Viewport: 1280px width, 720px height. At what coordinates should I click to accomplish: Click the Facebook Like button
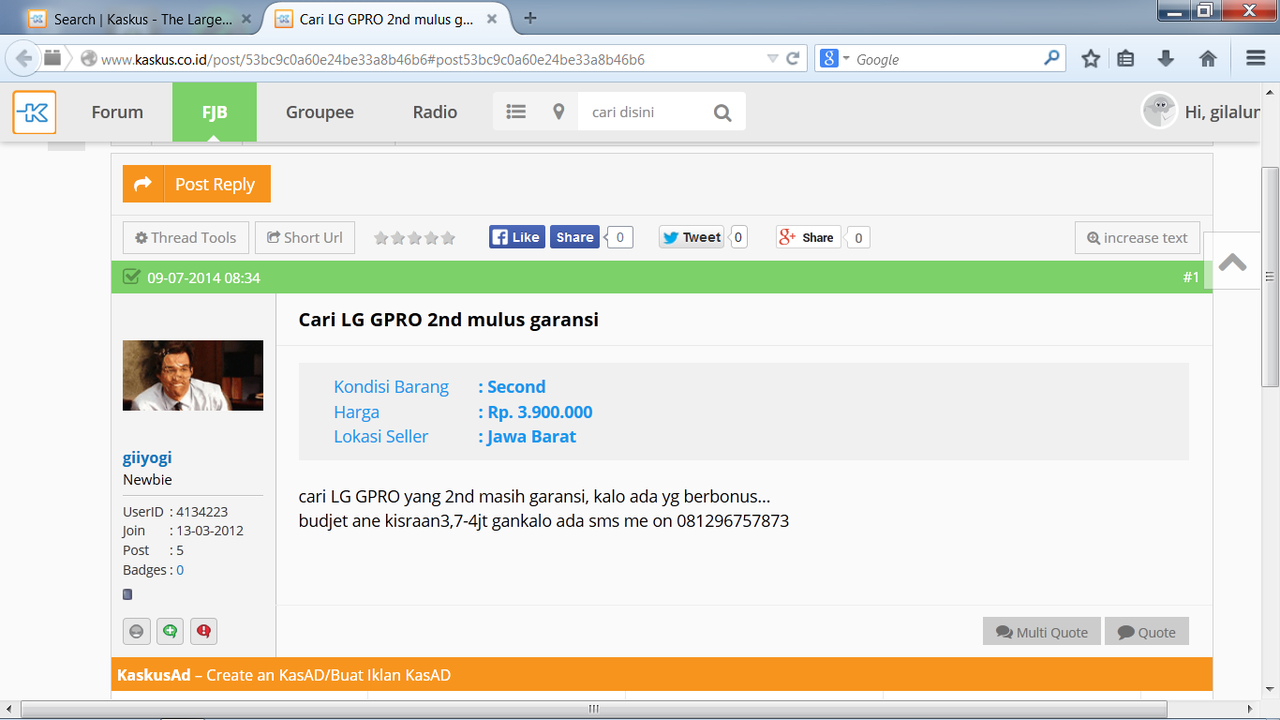point(516,237)
